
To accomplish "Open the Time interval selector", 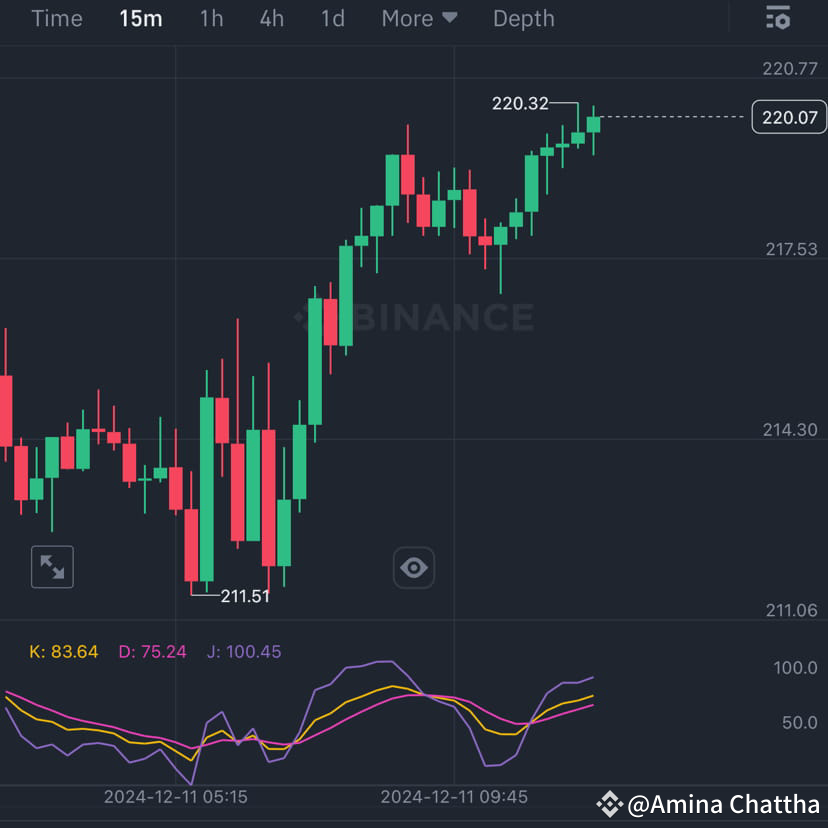I will coord(56,18).
